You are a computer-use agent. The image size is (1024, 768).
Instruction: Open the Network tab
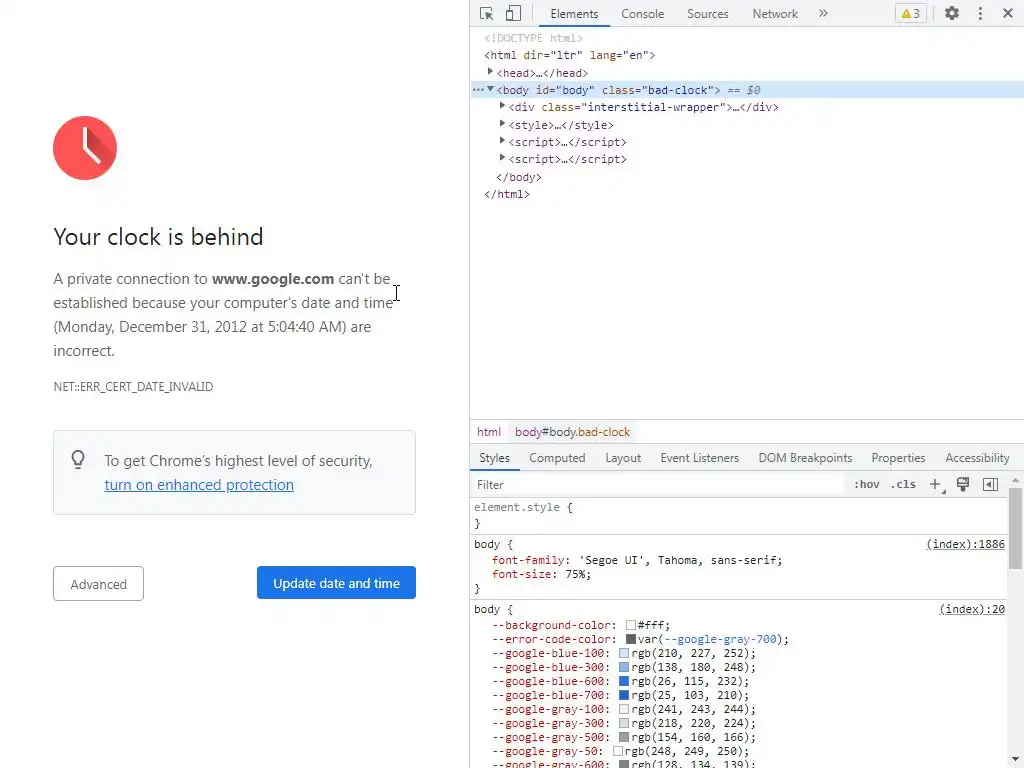[x=775, y=14]
